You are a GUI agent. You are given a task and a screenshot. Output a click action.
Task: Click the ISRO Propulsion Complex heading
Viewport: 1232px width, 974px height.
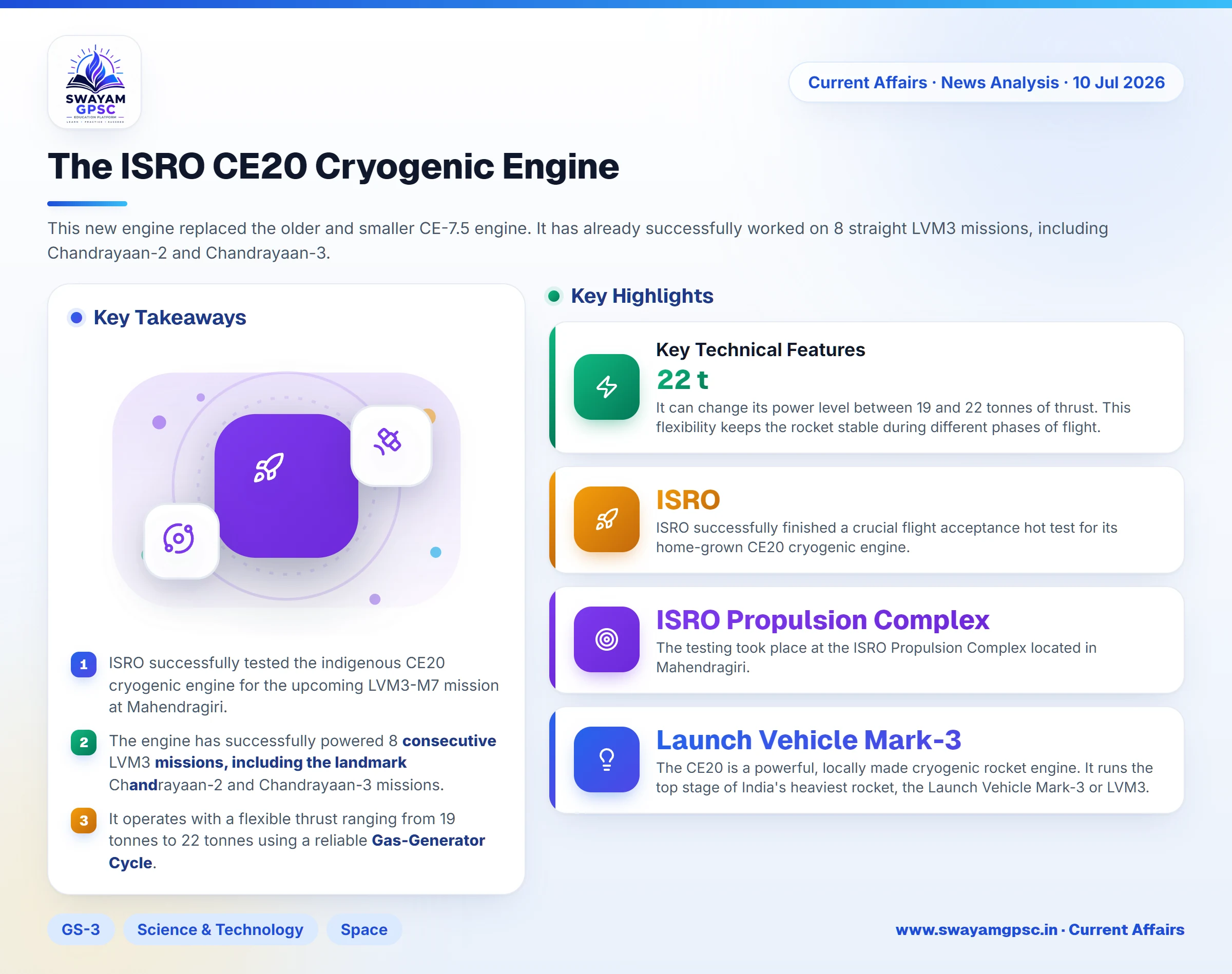point(822,620)
